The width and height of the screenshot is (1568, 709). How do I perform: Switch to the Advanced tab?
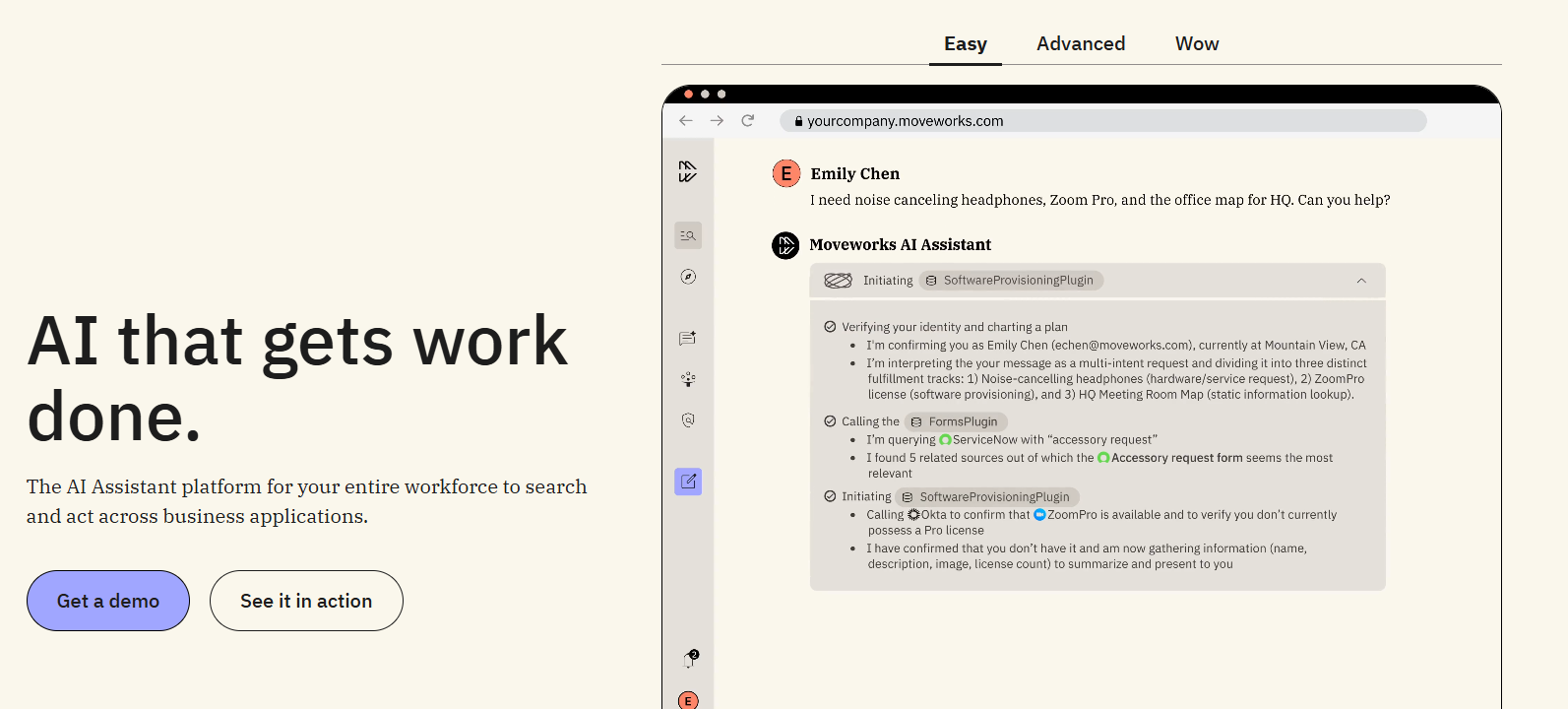click(x=1081, y=43)
